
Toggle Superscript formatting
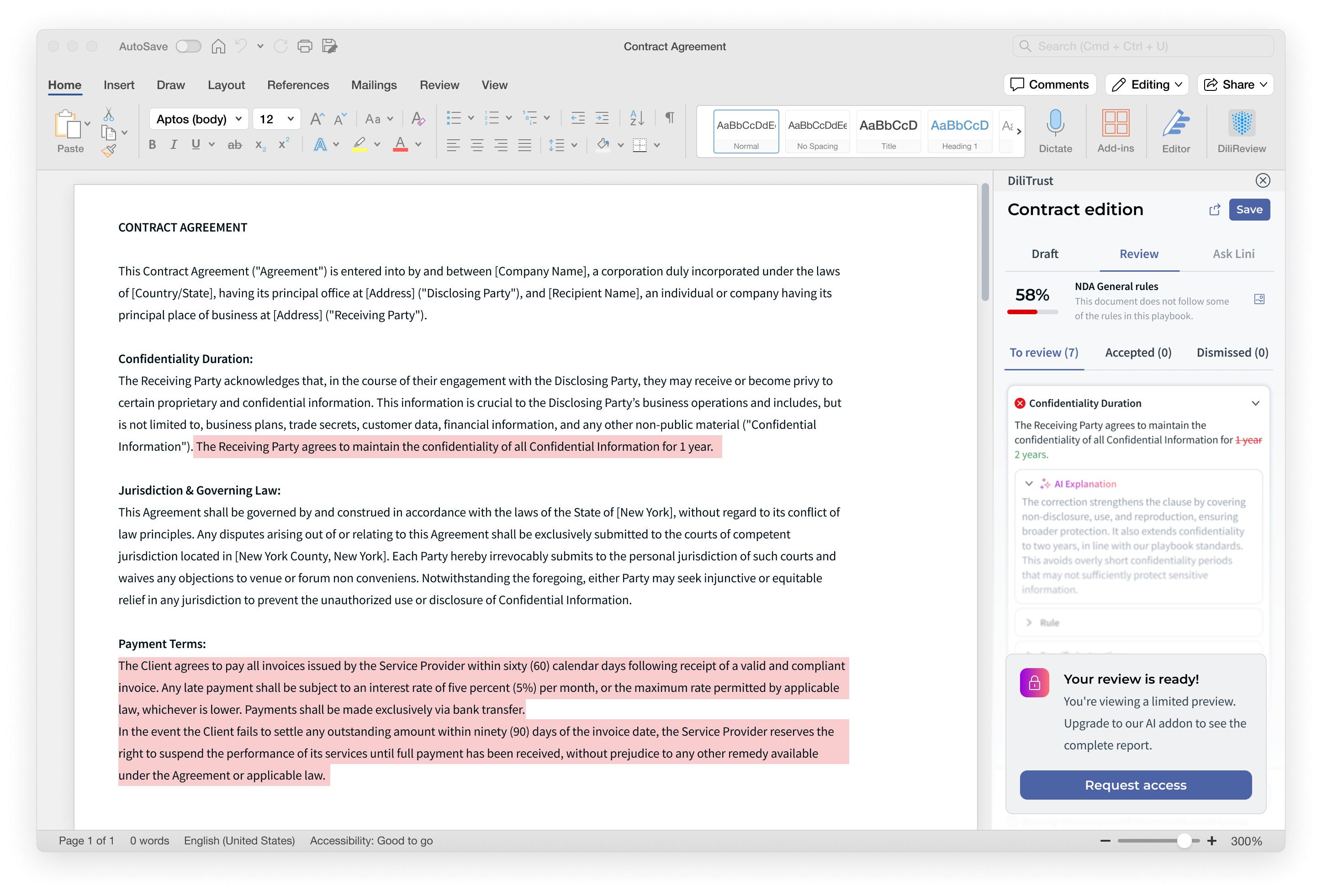283,144
